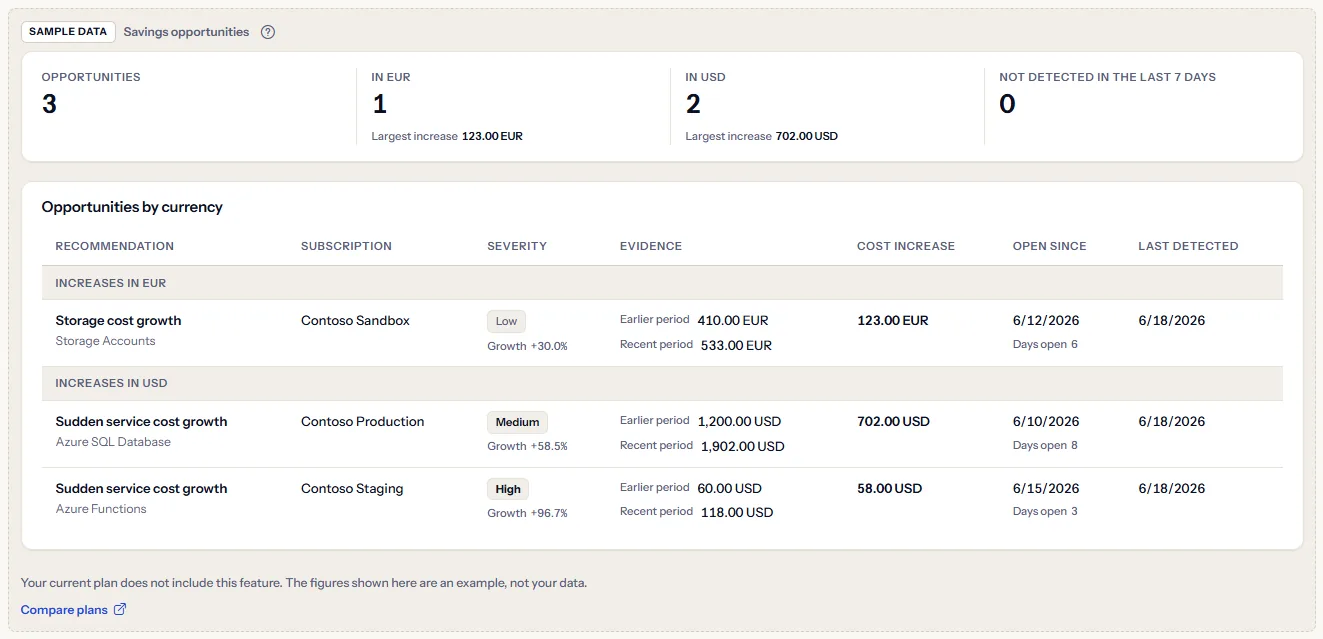Click the High severity badge
Viewport: 1323px width, 639px height.
coord(508,489)
